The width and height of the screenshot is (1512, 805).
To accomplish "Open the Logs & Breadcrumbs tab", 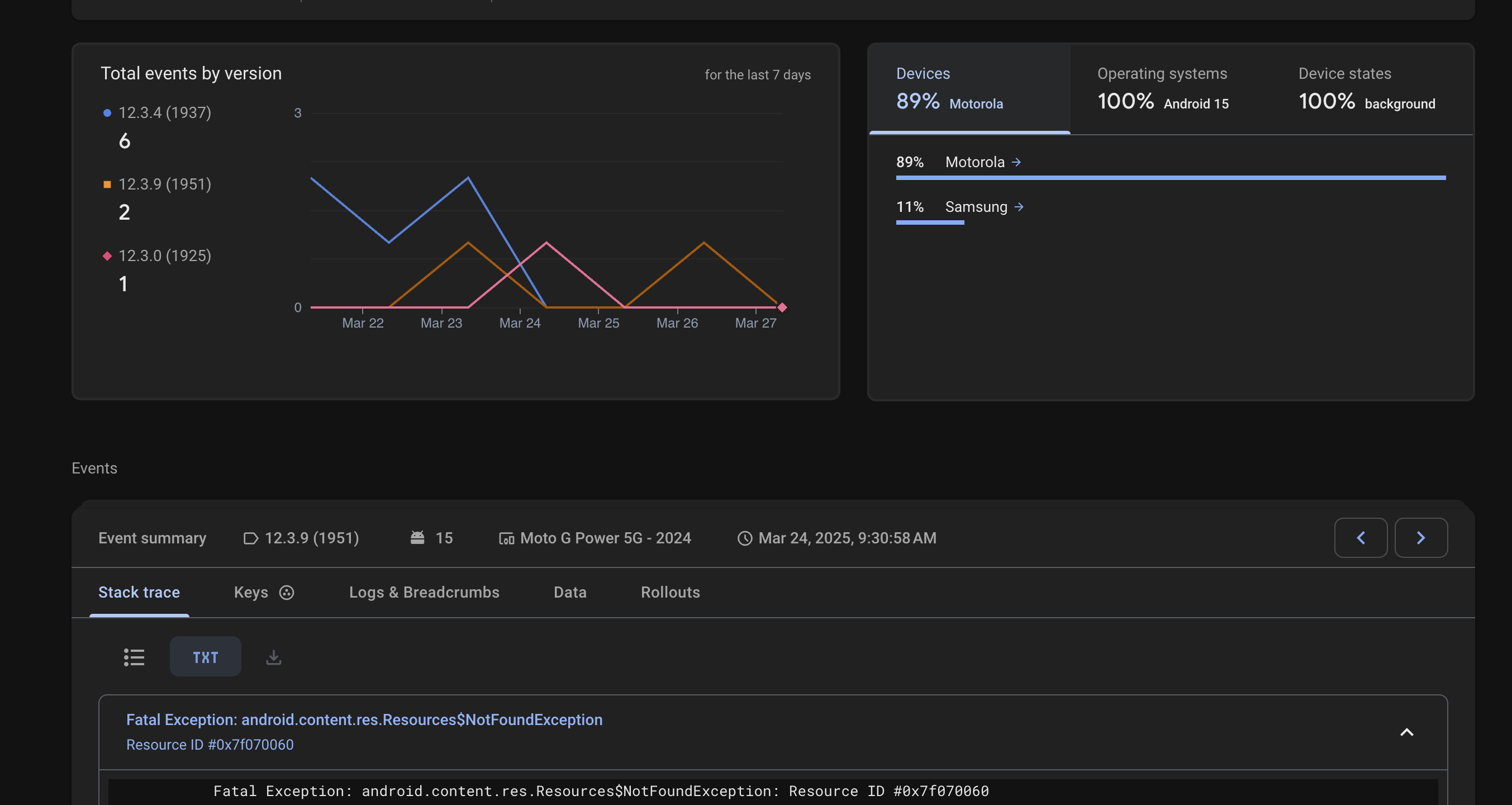I will click(424, 593).
